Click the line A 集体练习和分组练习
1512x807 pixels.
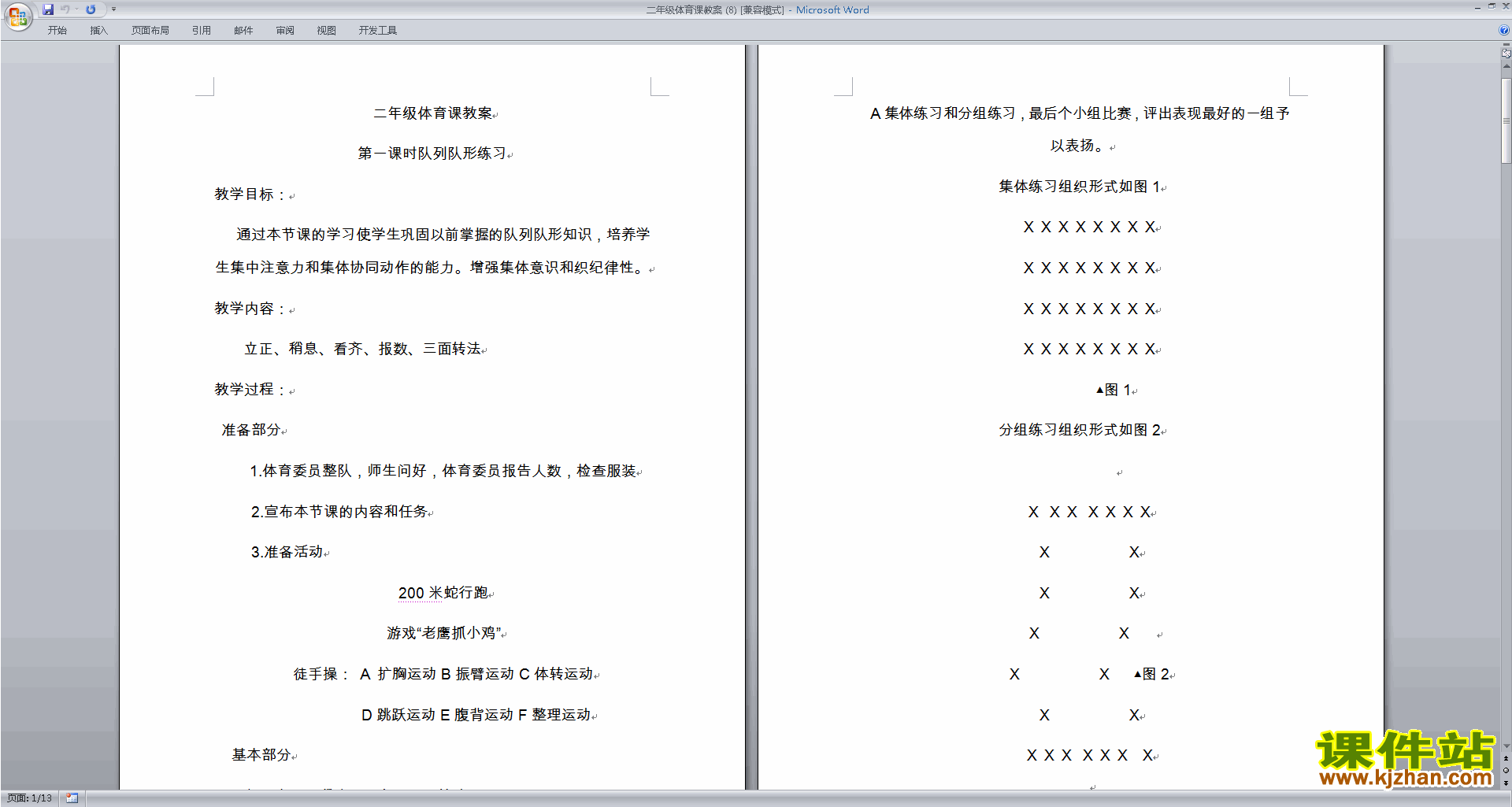(1080, 113)
